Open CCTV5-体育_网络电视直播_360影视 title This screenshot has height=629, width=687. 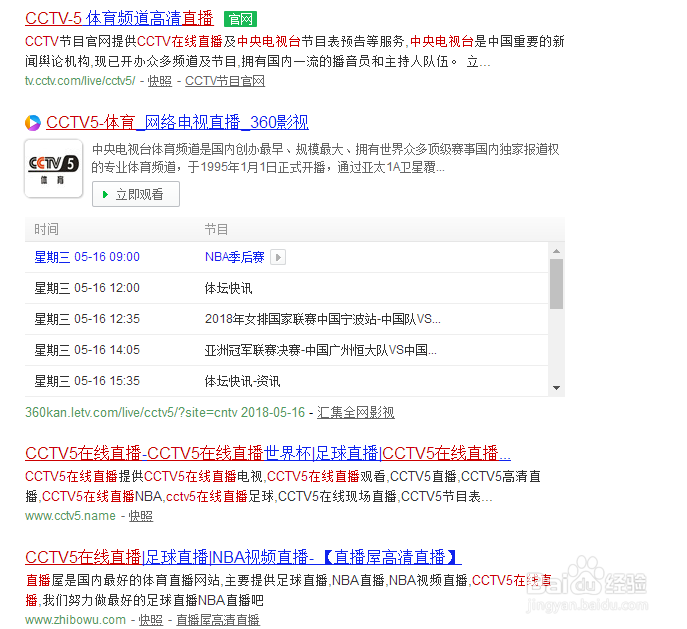(x=177, y=122)
